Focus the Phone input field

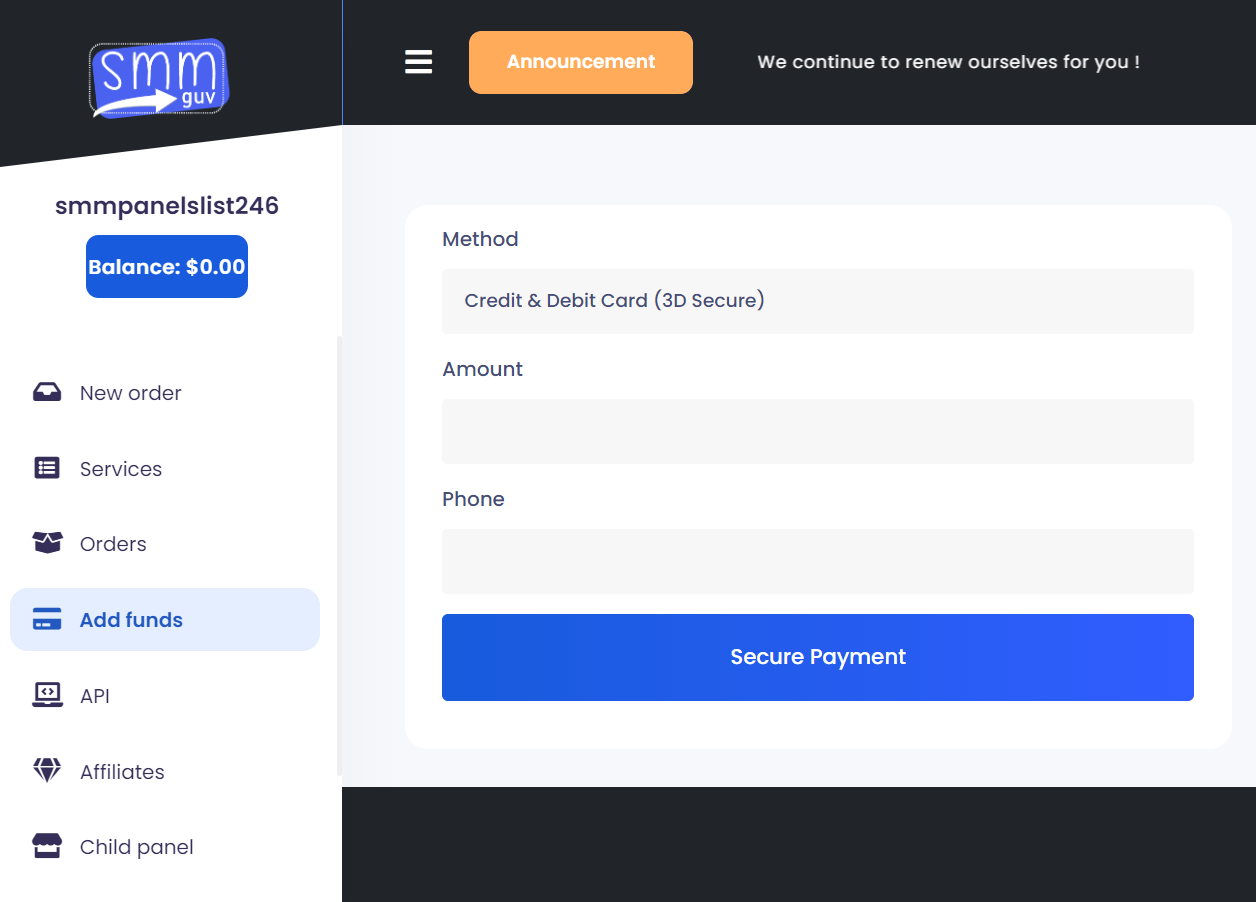[x=817, y=561]
